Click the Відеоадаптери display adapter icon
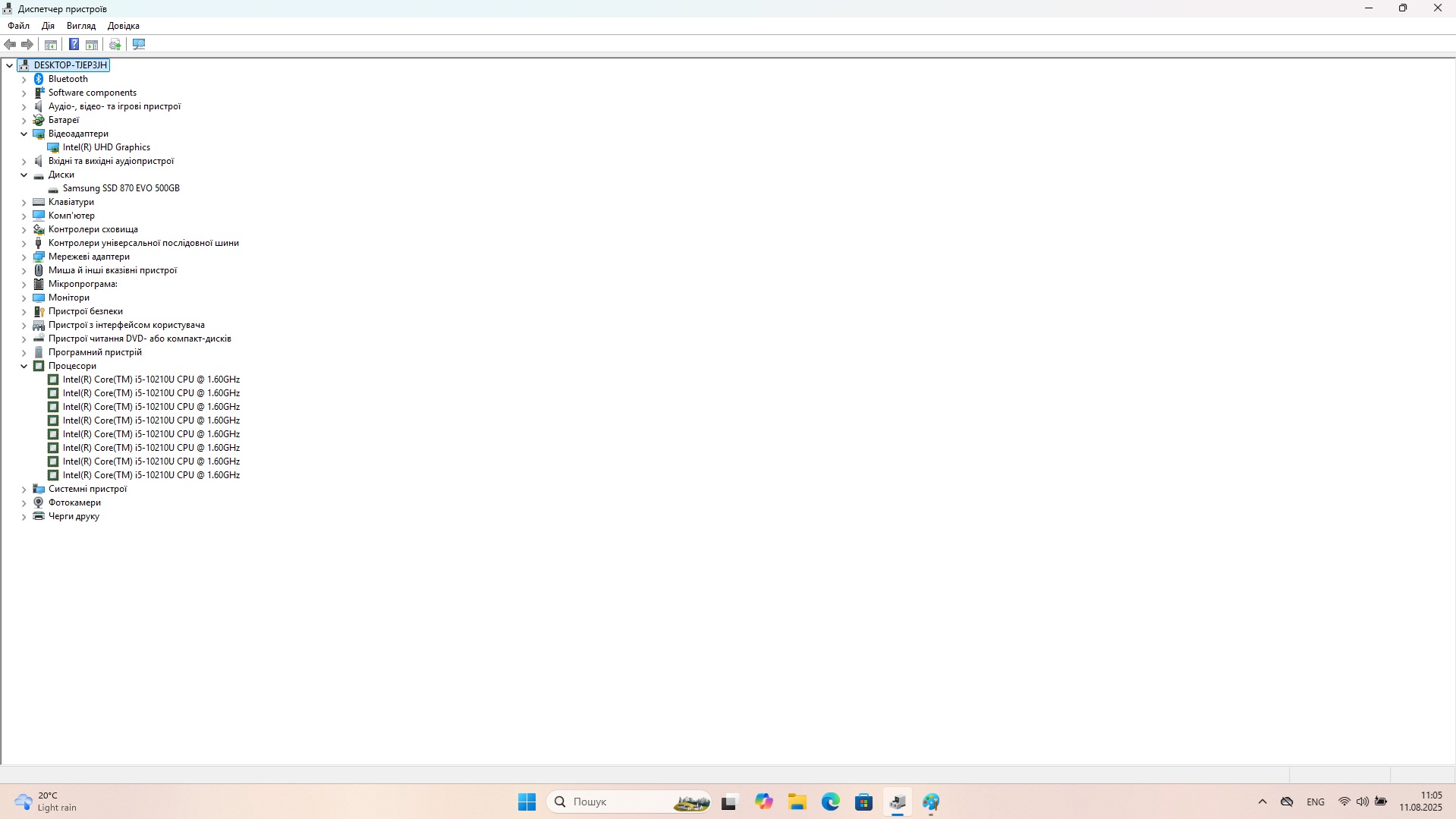The image size is (1456, 819). click(x=39, y=134)
